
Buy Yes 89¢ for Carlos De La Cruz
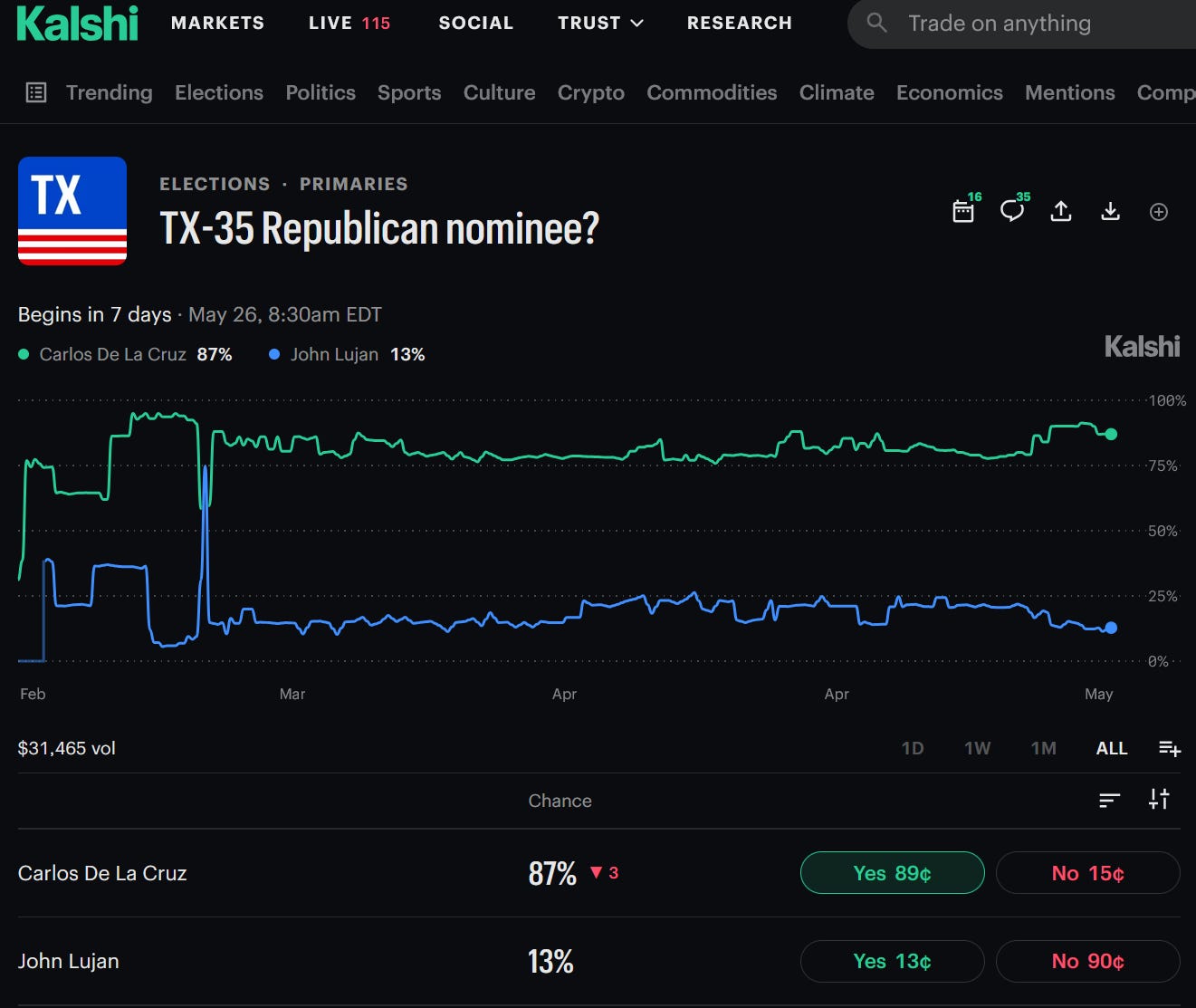(x=892, y=873)
